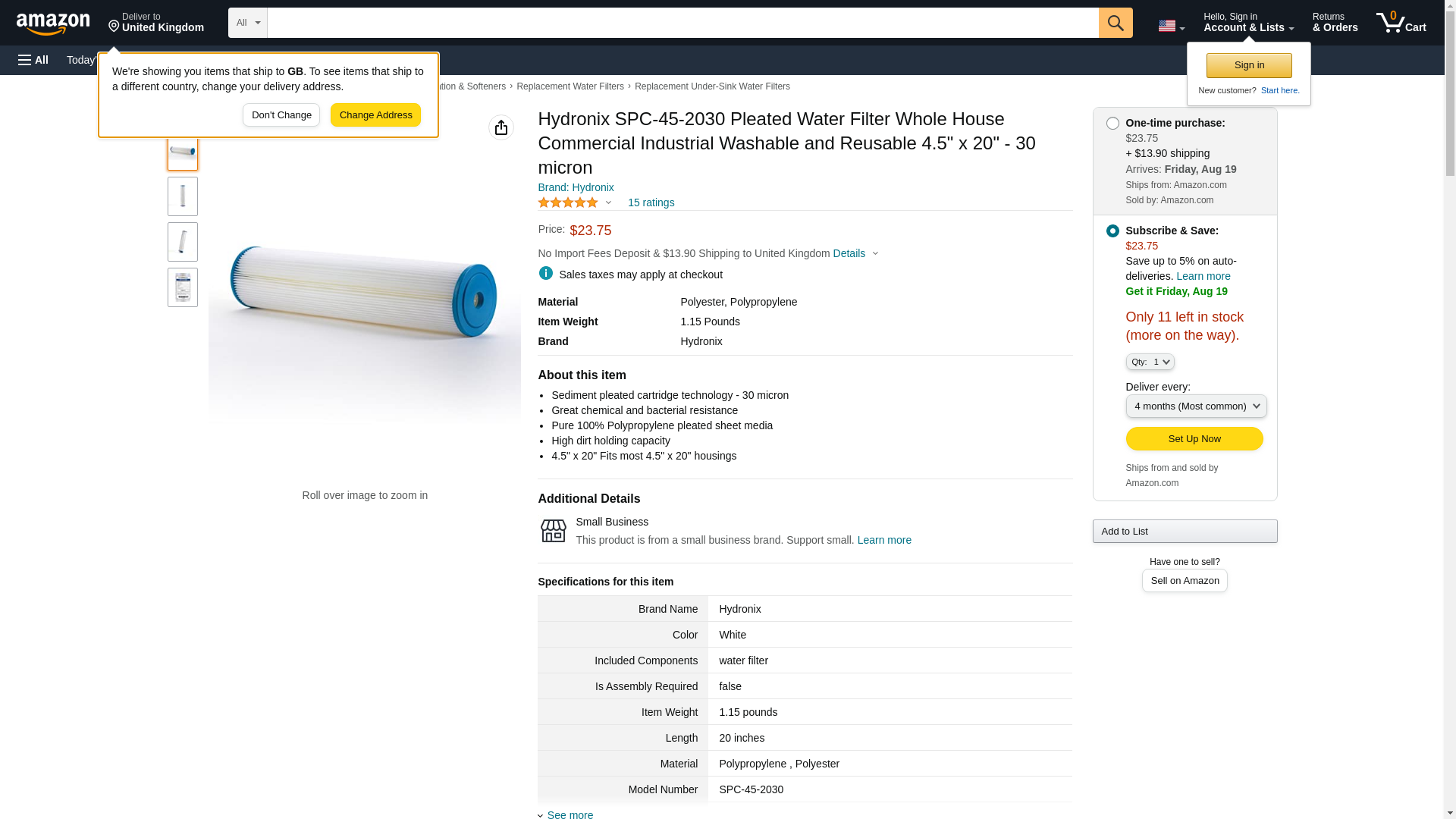Select One-time purchase radio option

coord(1112,123)
